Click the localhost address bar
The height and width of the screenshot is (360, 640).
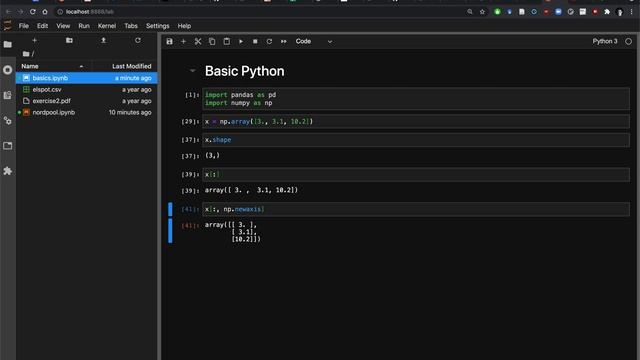pyautogui.click(x=261, y=12)
